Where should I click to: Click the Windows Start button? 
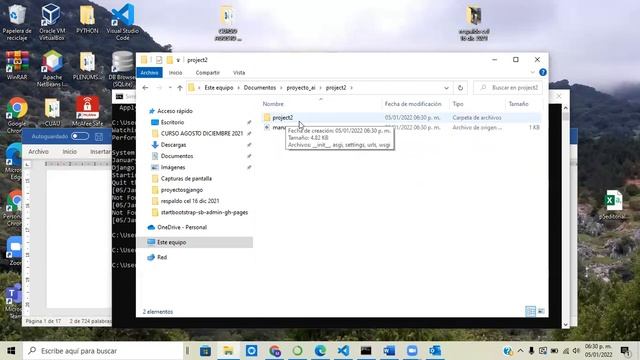(11, 351)
